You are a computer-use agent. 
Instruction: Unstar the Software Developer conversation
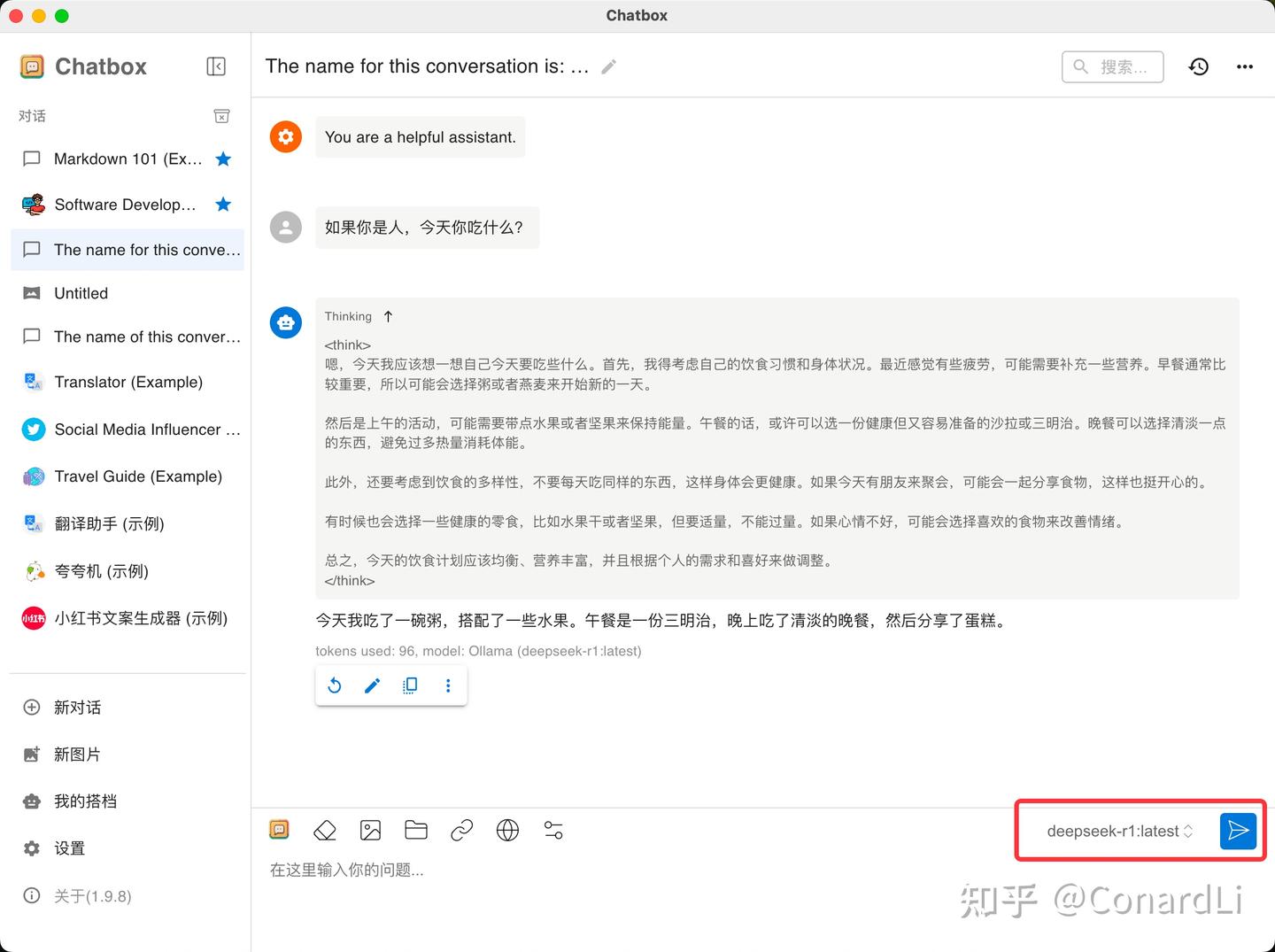click(x=222, y=204)
